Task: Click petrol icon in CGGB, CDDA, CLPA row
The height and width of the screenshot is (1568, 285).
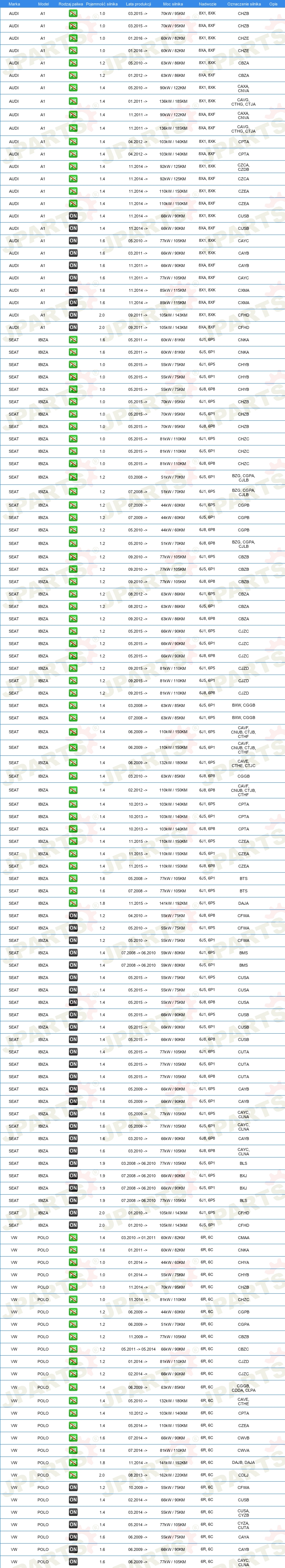Action: click(x=73, y=1387)
